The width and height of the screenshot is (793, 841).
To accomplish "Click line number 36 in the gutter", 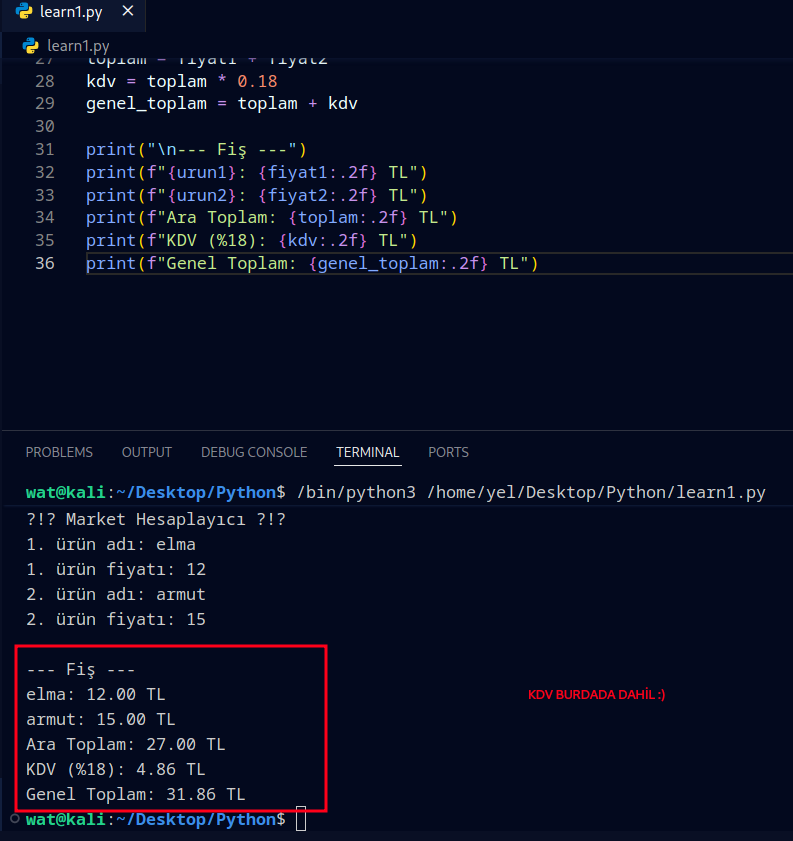I will click(45, 263).
